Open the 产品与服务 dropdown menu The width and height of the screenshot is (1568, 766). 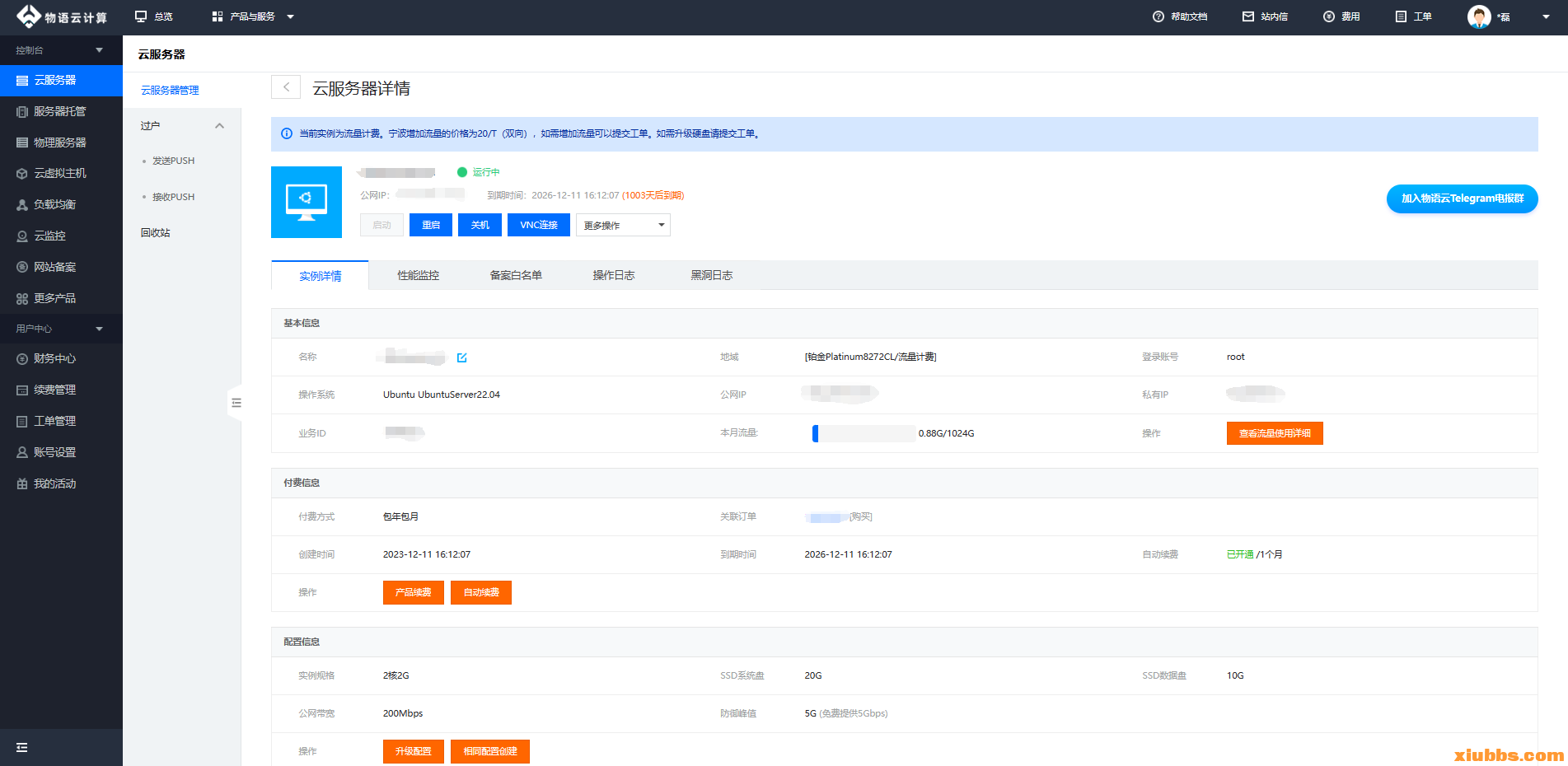click(253, 16)
